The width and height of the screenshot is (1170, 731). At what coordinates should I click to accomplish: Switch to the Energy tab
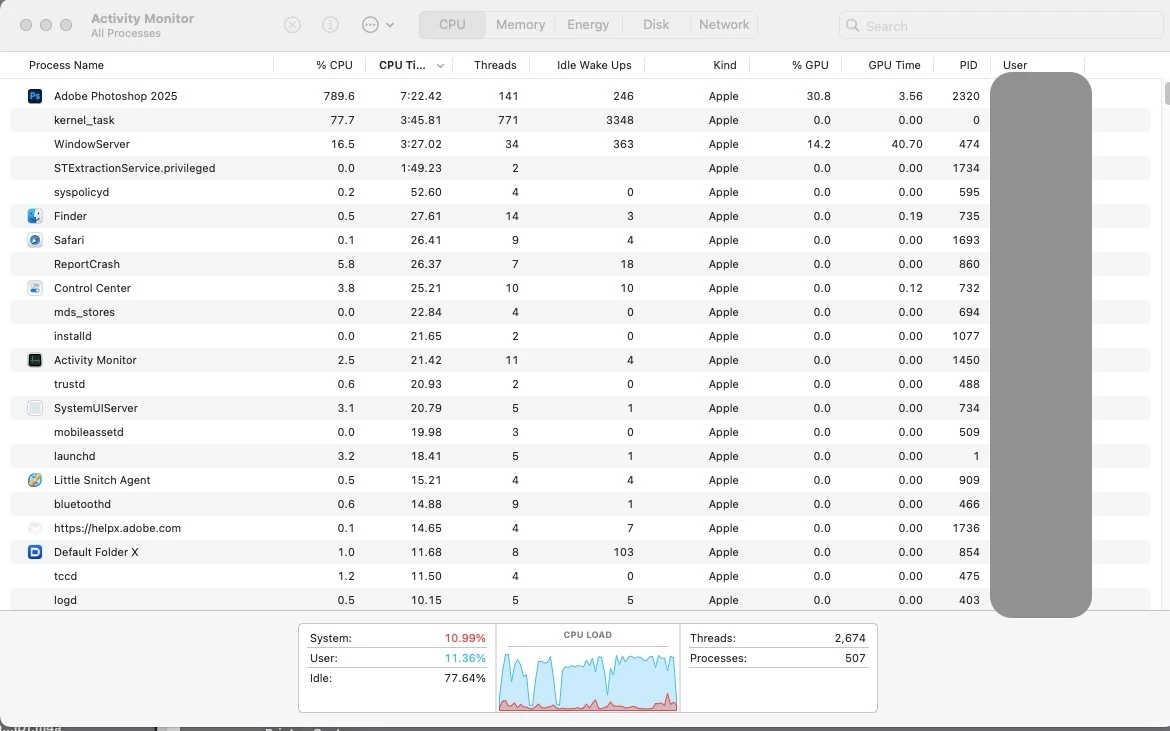(x=588, y=25)
